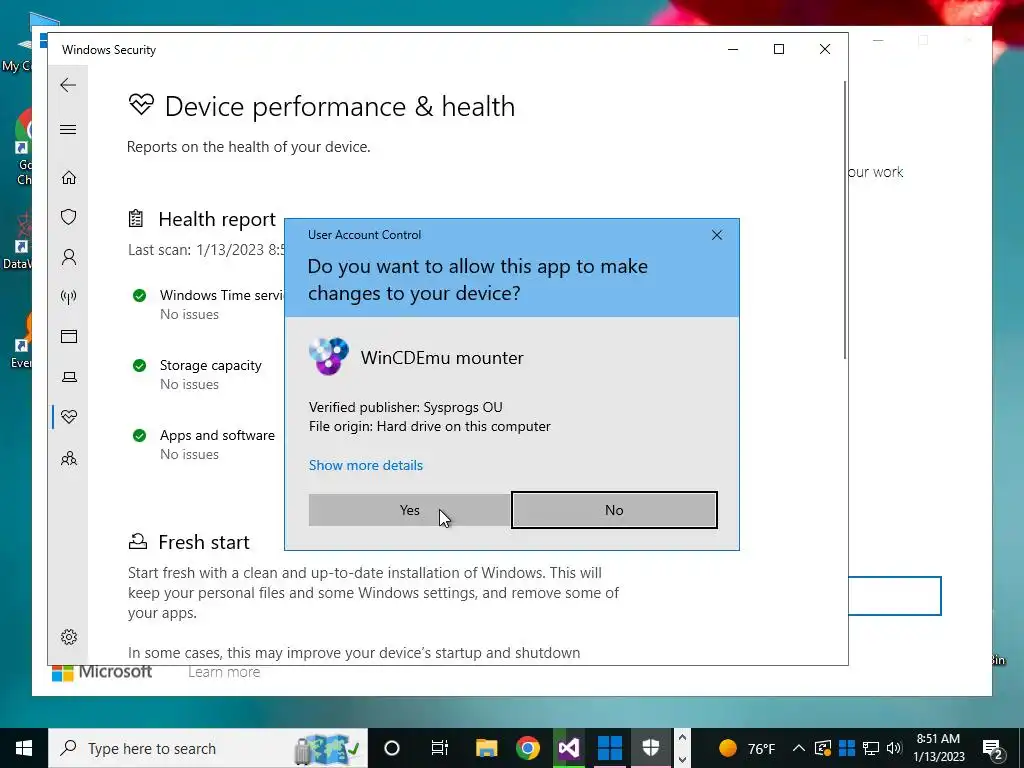This screenshot has height=768, width=1024.
Task: Click the WinCDEmu mounter disc icon
Action: [328, 357]
